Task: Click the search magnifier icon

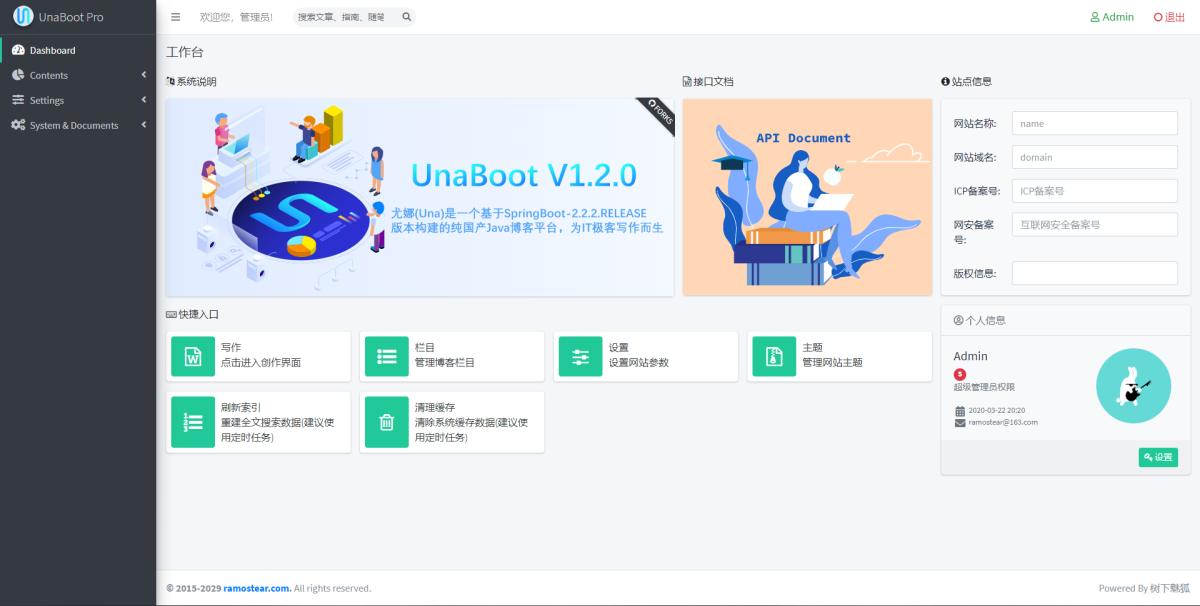Action: (x=406, y=17)
